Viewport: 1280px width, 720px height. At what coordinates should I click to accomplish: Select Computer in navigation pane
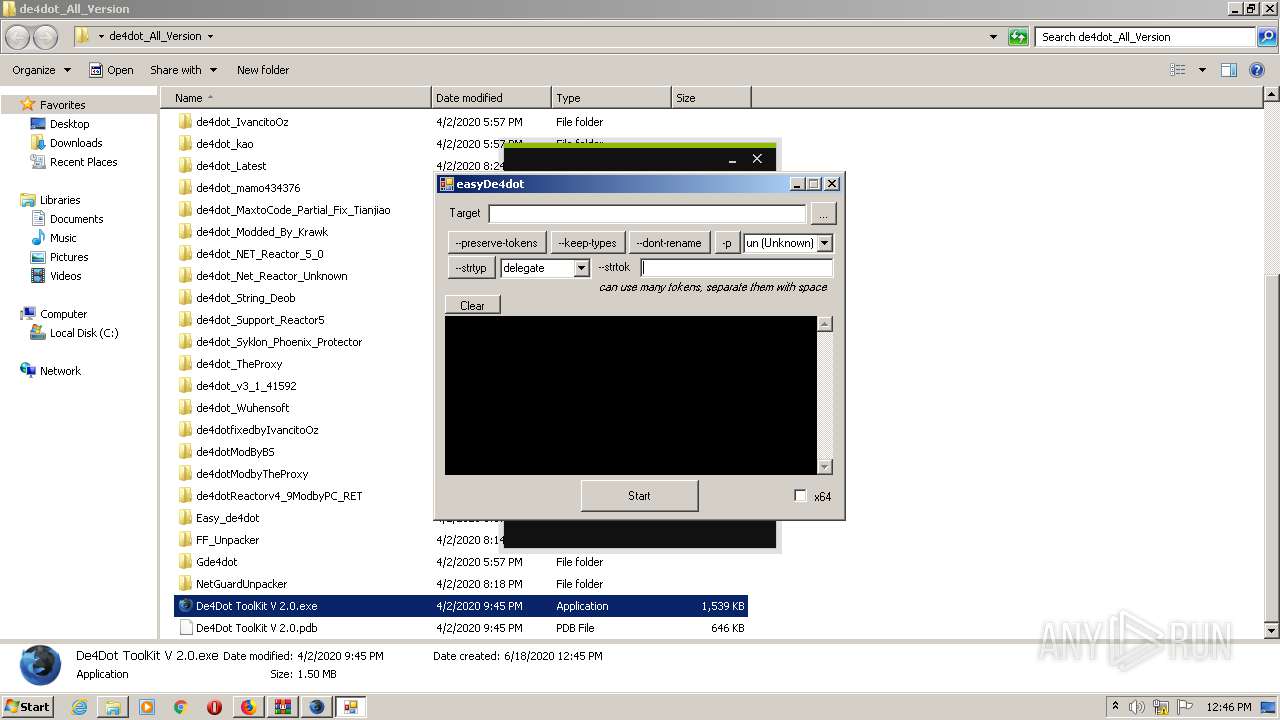pyautogui.click(x=63, y=314)
